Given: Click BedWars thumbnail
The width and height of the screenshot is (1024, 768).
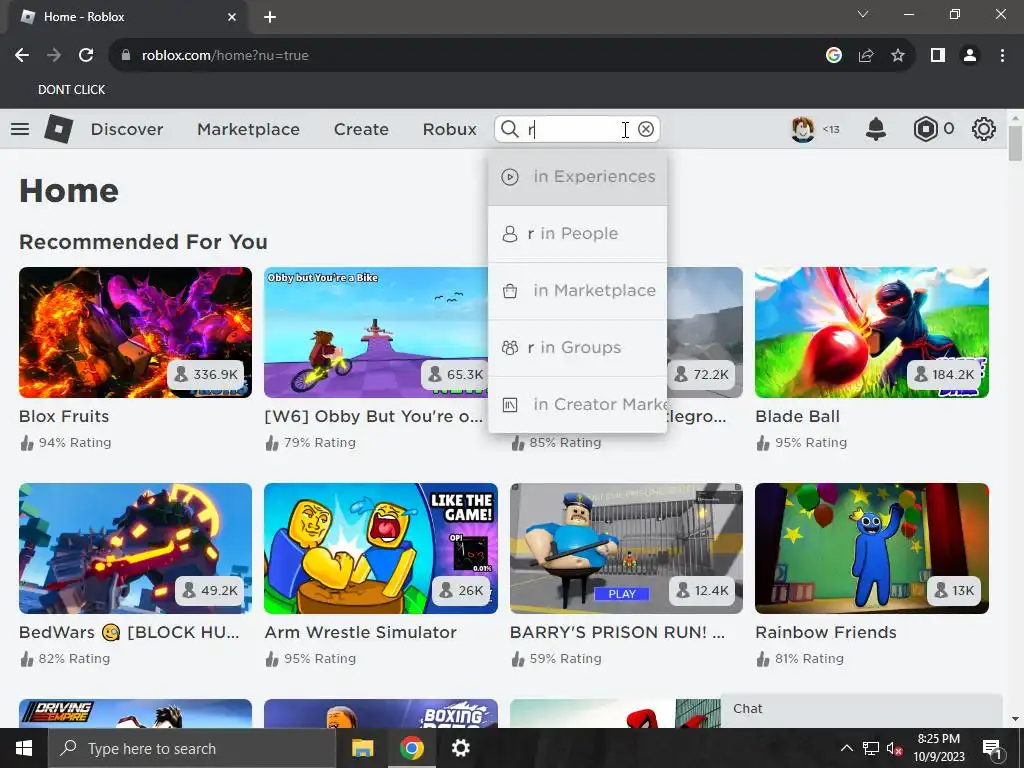Looking at the screenshot, I should coord(135,549).
